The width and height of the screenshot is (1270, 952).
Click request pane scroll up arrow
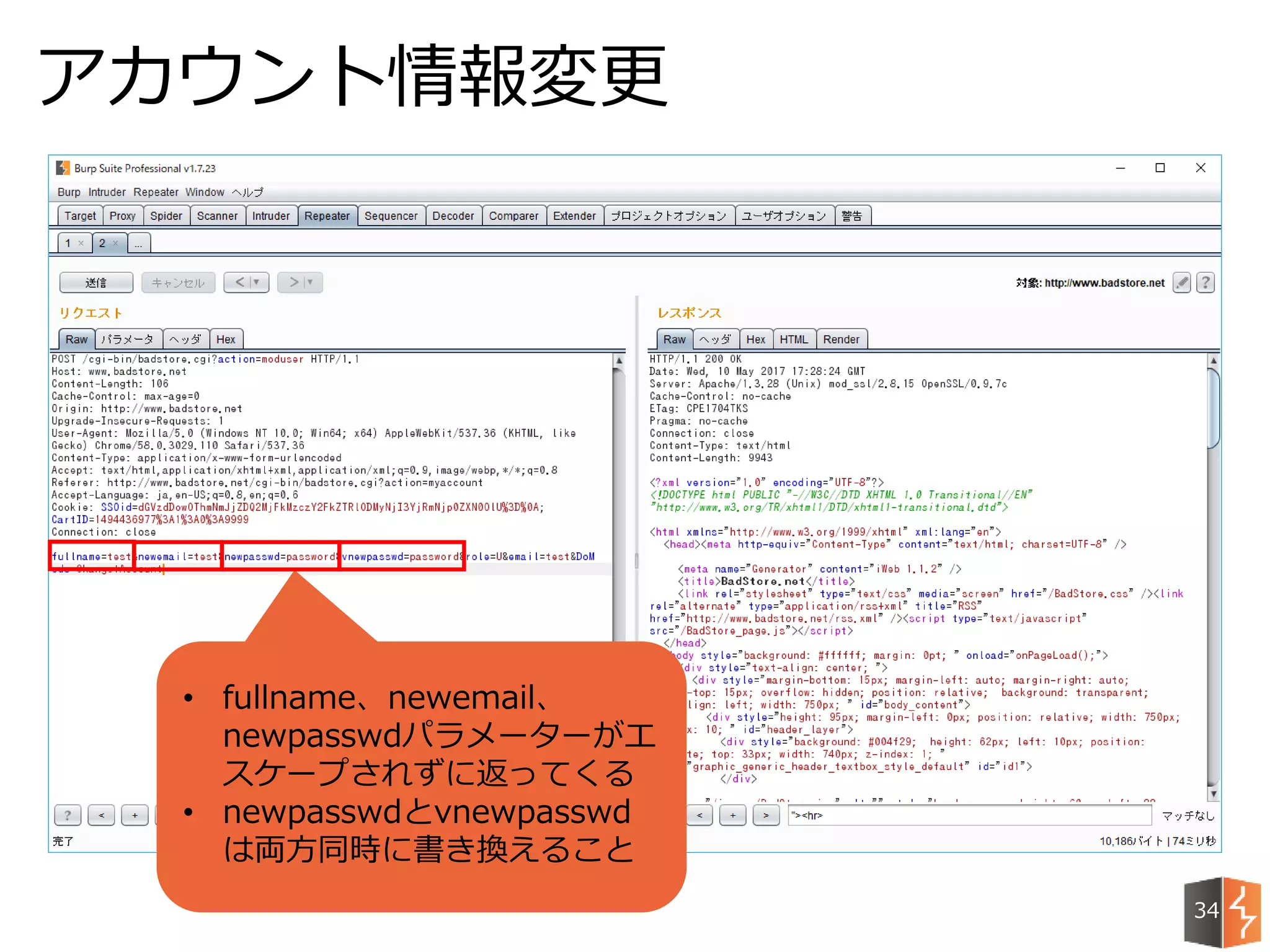(619, 360)
